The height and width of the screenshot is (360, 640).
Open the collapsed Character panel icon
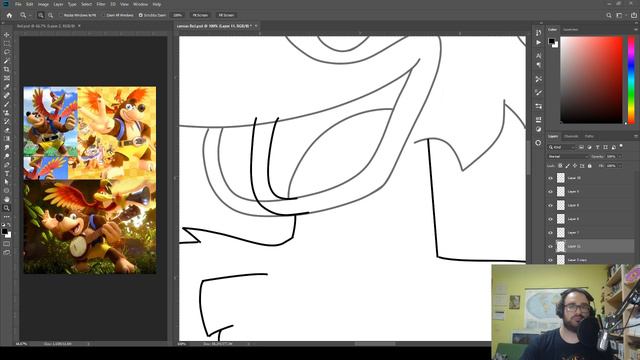pyautogui.click(x=538, y=56)
